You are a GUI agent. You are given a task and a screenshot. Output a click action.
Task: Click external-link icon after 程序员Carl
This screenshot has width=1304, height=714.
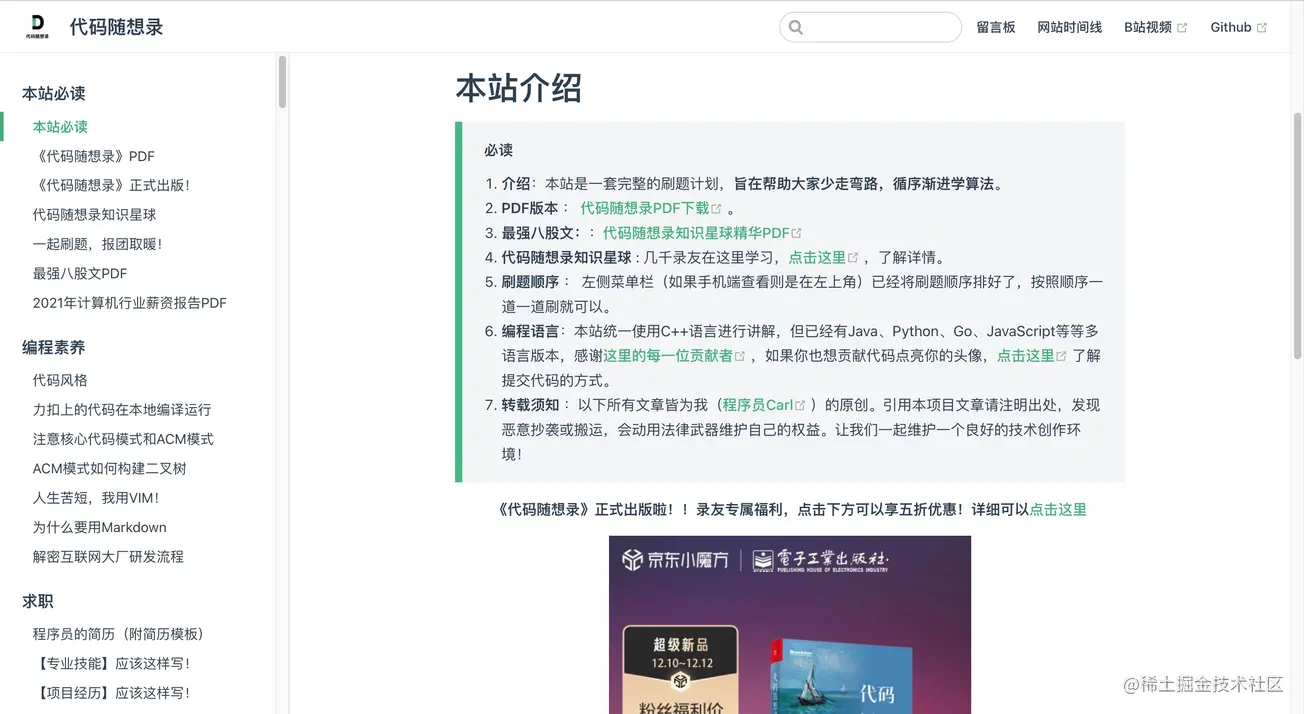(800, 405)
